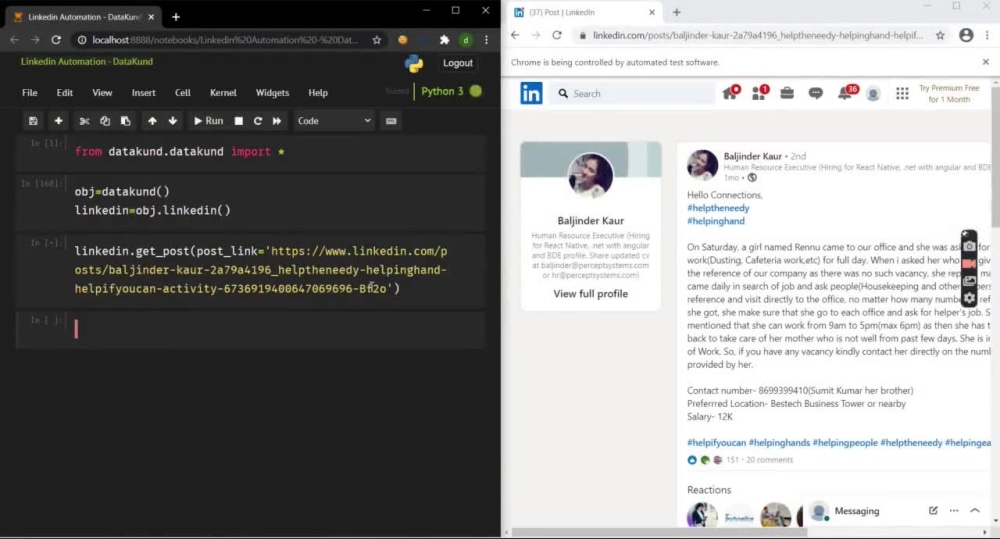Open the Edit menu in Jupyter
Image resolution: width=1000 pixels, height=539 pixels.
pyautogui.click(x=64, y=92)
